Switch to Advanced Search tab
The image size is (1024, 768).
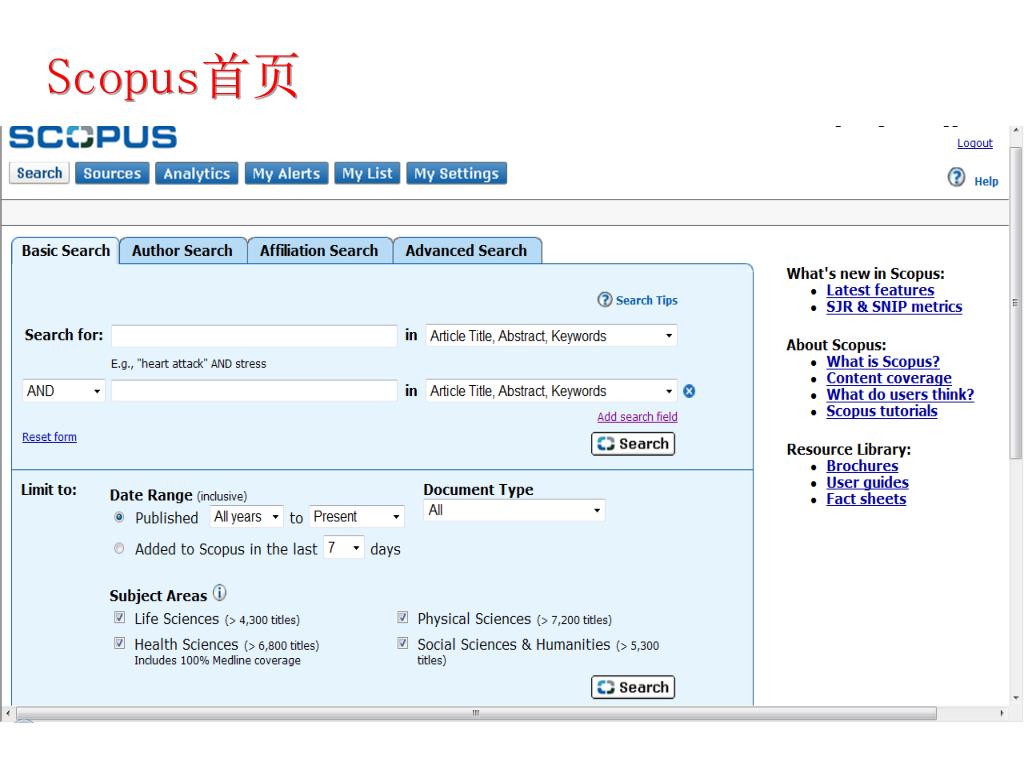pyautogui.click(x=466, y=251)
